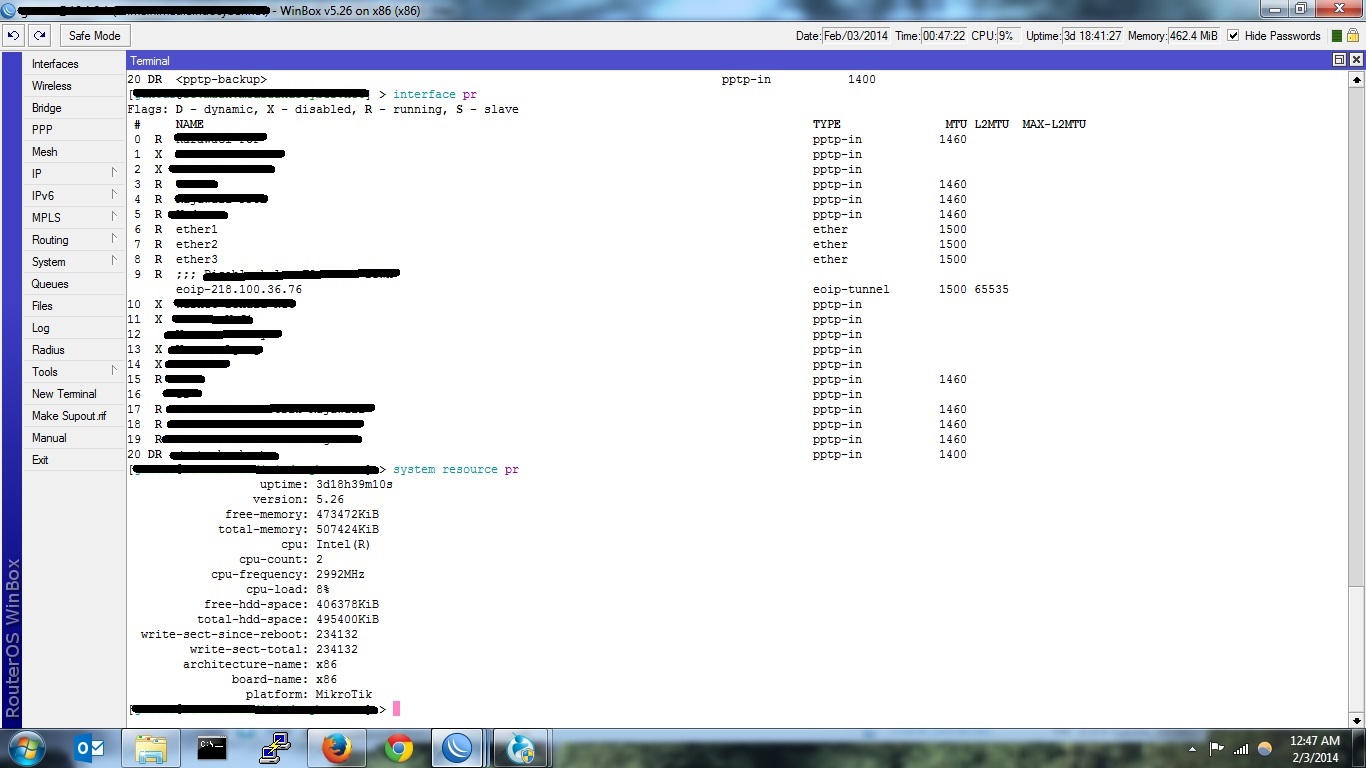Click the round orange-blue tray icon
The width and height of the screenshot is (1366, 768).
point(1265,748)
